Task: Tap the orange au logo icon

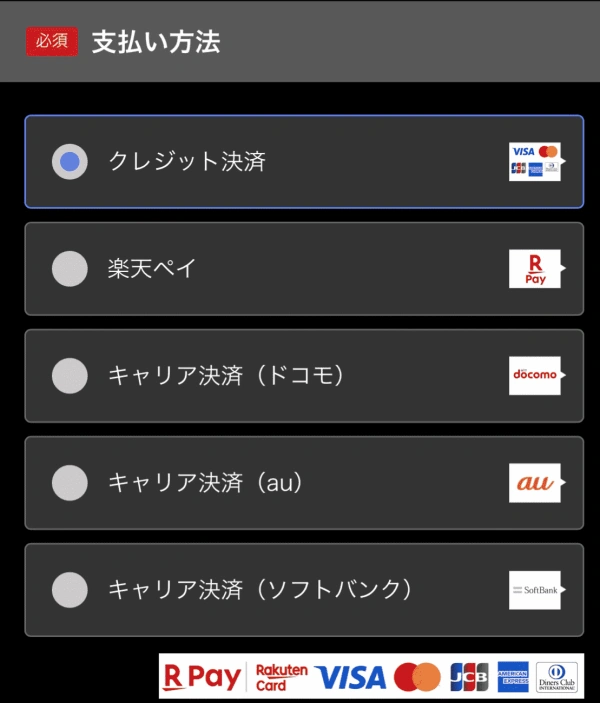Action: (x=534, y=483)
